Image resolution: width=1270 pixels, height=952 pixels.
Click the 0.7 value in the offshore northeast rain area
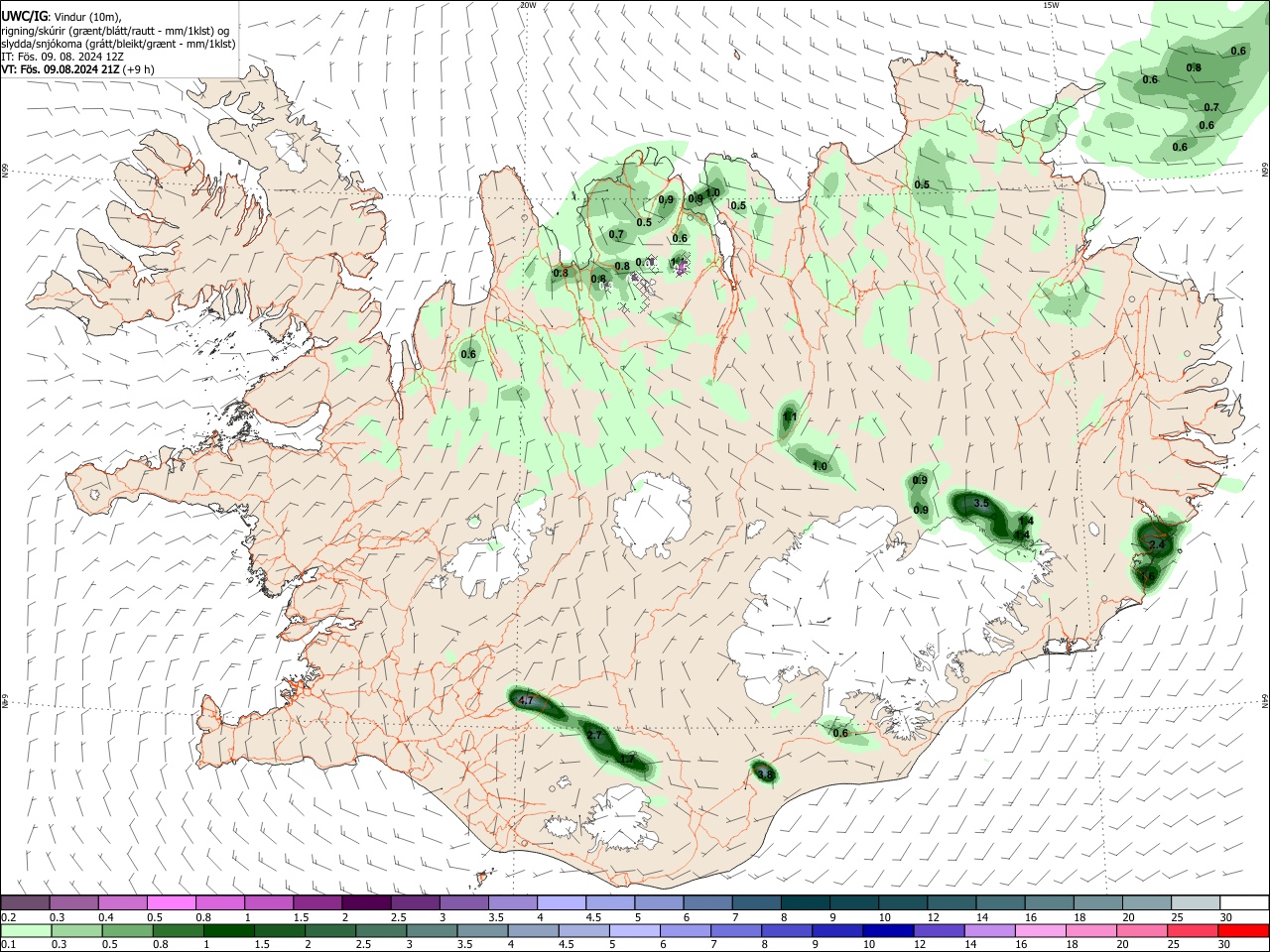(1211, 107)
